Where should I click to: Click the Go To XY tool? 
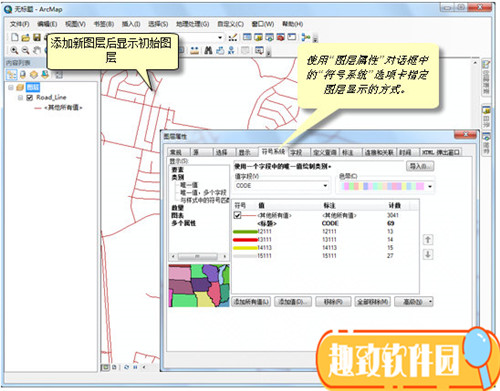coord(231,50)
